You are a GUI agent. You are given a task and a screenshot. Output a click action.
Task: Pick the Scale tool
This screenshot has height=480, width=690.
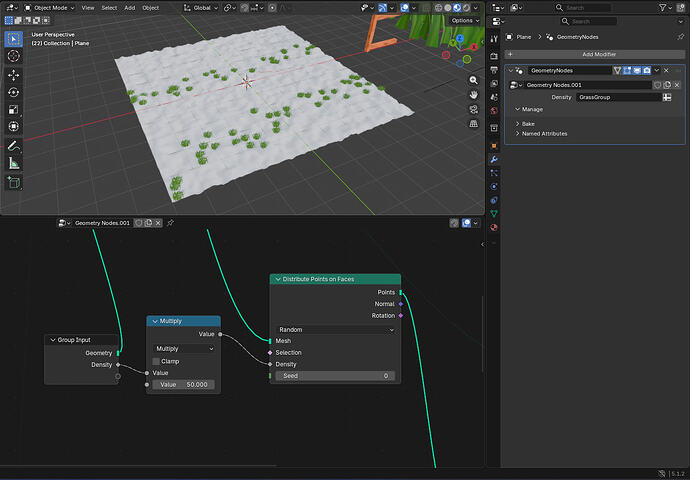14,110
